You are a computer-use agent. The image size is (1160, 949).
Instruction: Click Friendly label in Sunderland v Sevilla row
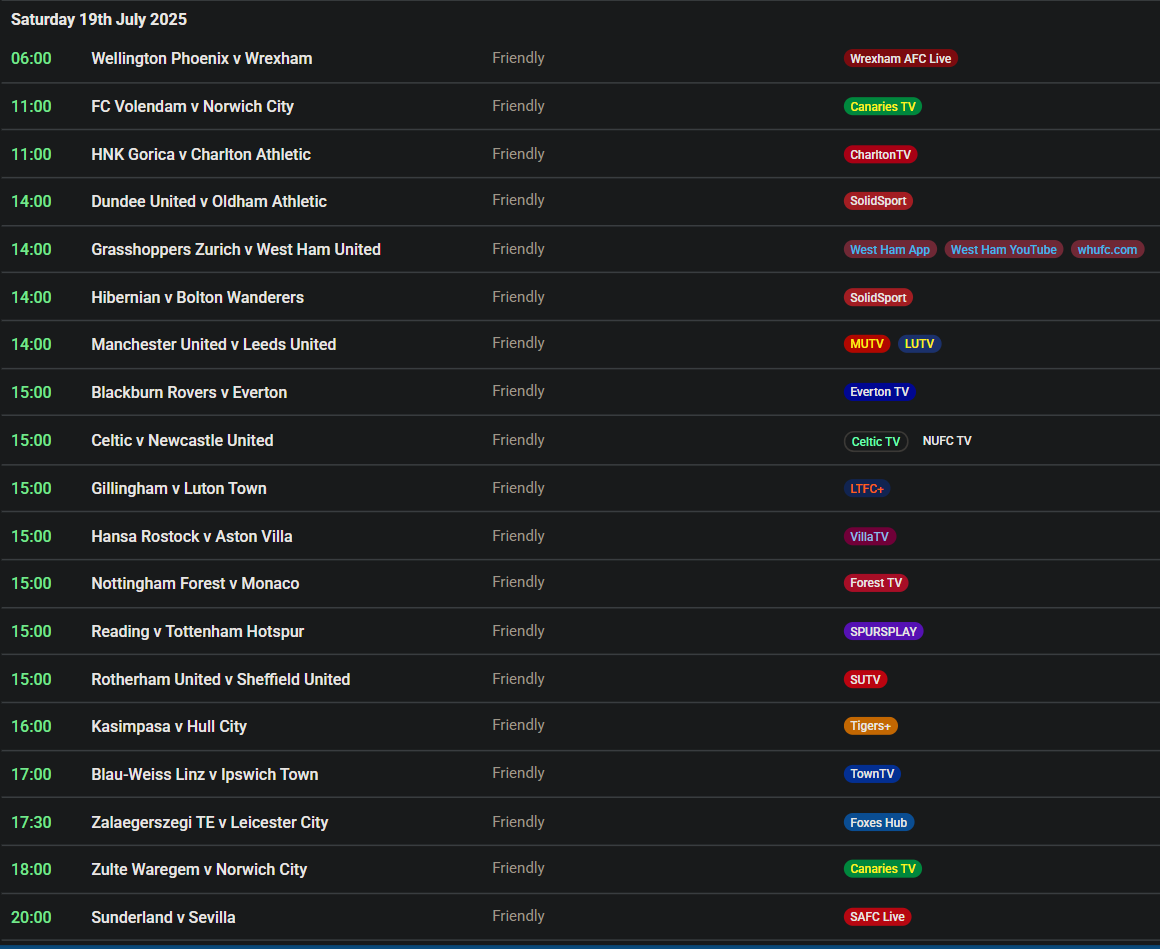click(x=518, y=916)
